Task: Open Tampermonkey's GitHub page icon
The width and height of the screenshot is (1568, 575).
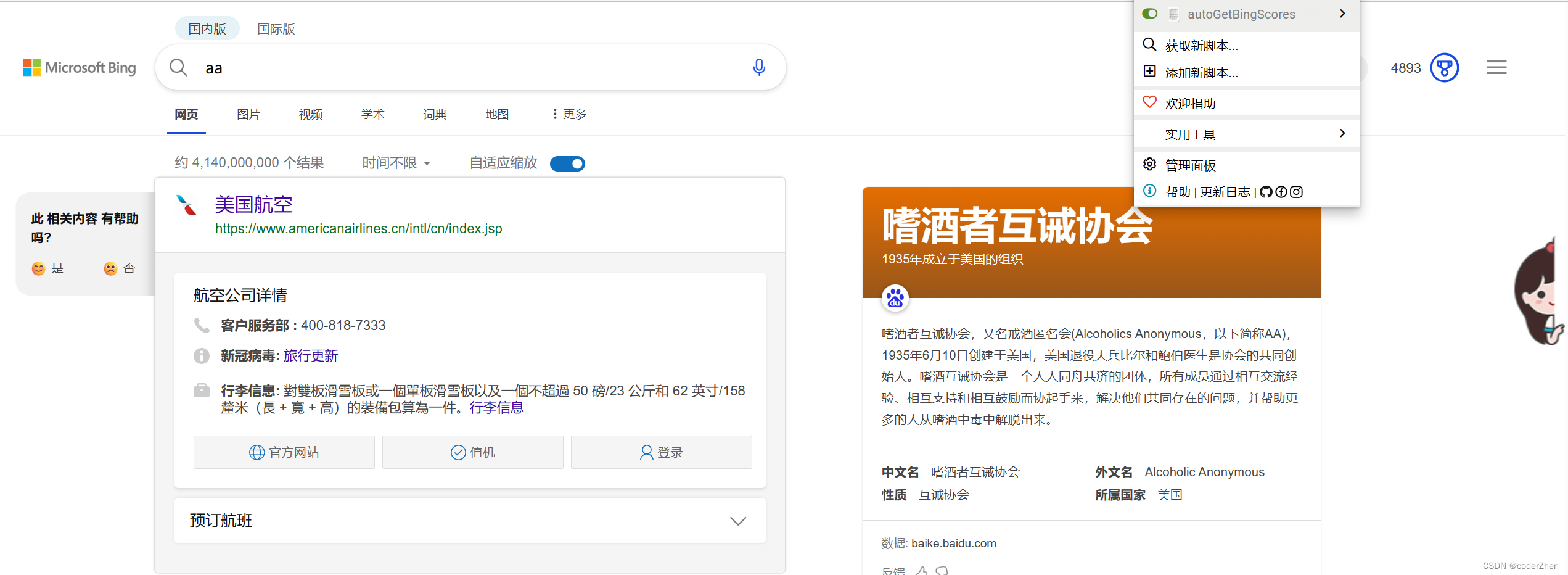Action: coord(1266,192)
